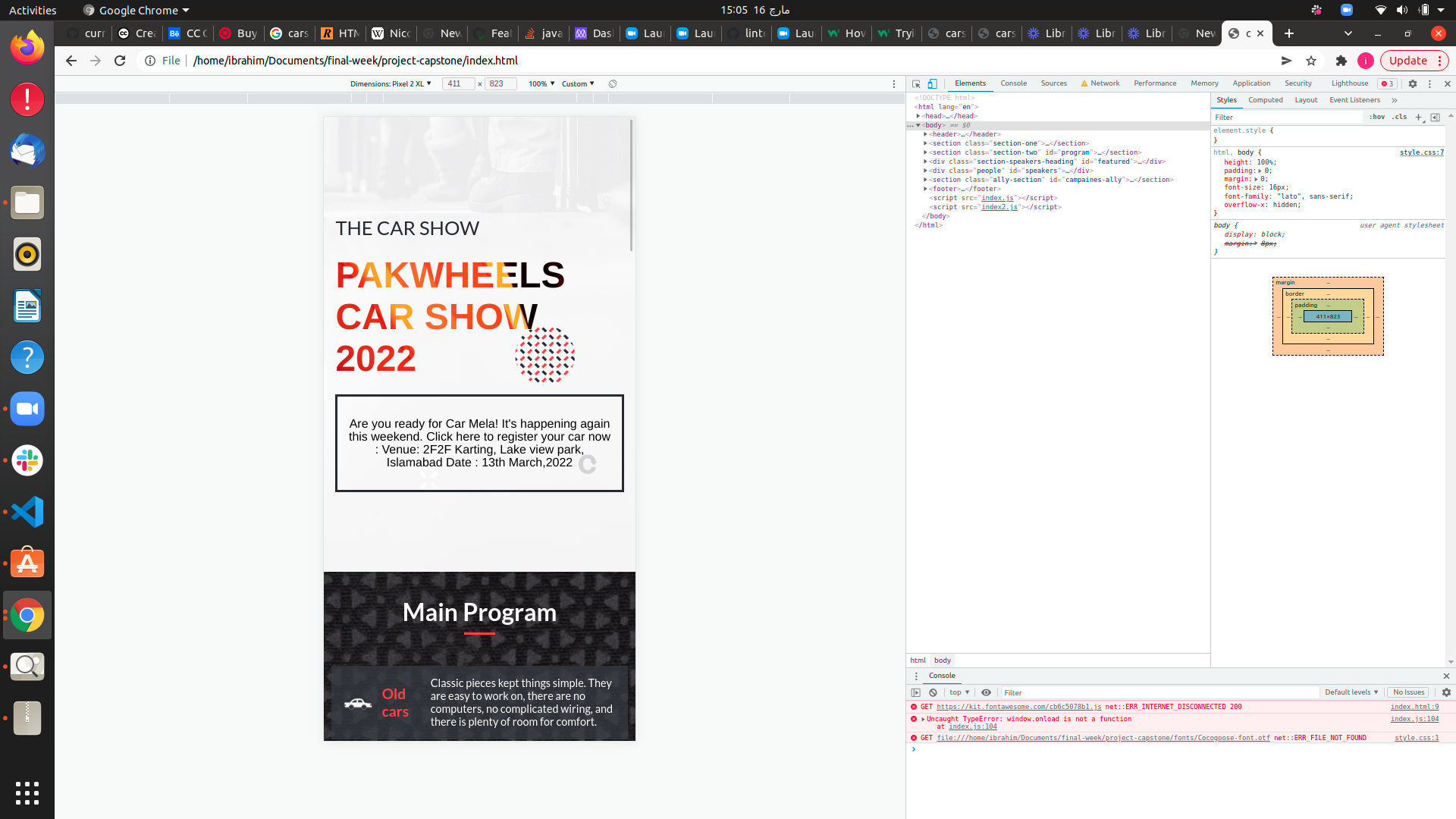Click the device width input field
This screenshot has width=1456, height=819.
pyautogui.click(x=457, y=84)
